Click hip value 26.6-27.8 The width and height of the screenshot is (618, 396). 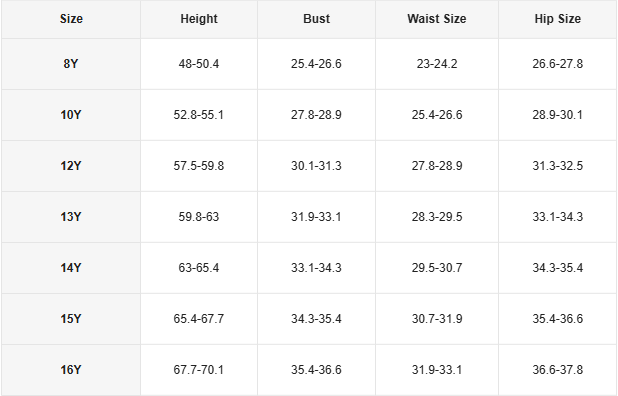(x=557, y=64)
